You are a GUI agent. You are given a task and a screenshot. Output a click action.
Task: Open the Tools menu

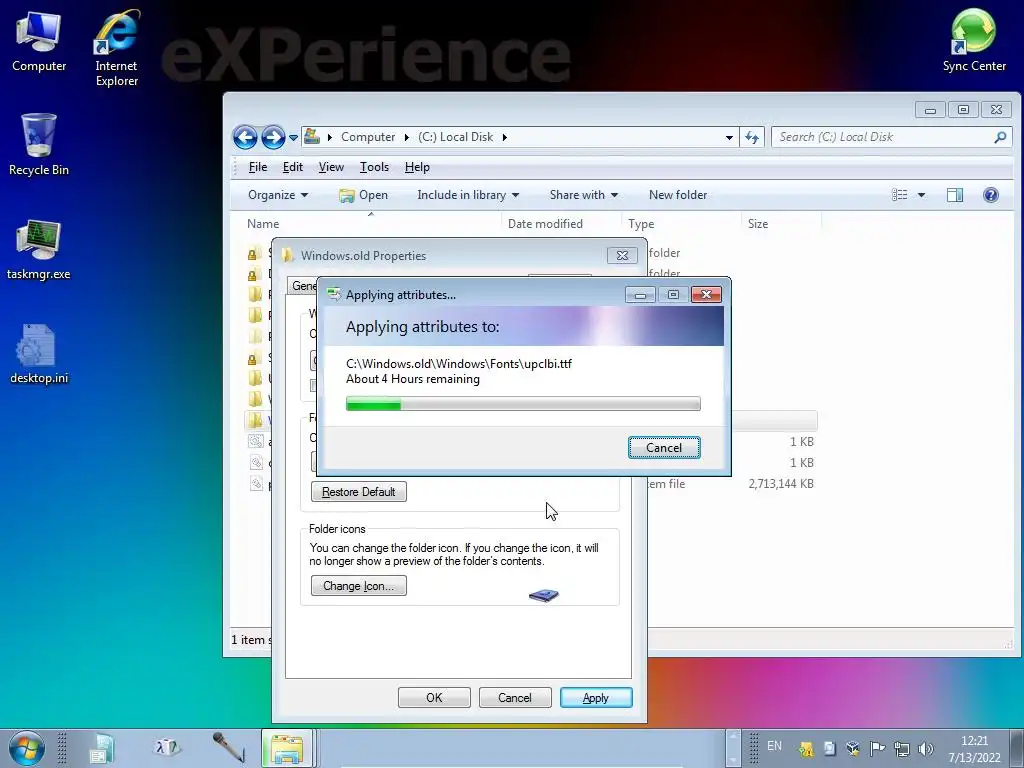tap(374, 167)
